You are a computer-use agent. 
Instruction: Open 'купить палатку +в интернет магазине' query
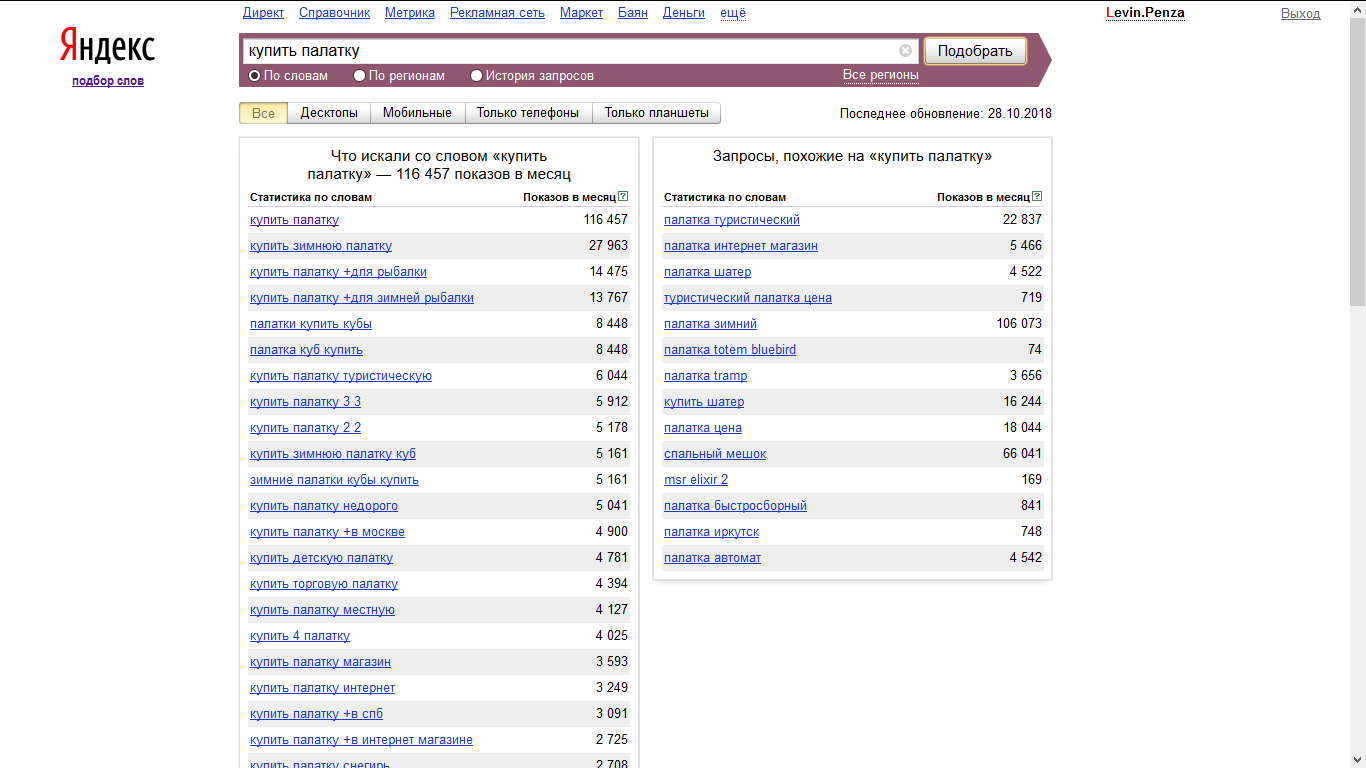361,740
